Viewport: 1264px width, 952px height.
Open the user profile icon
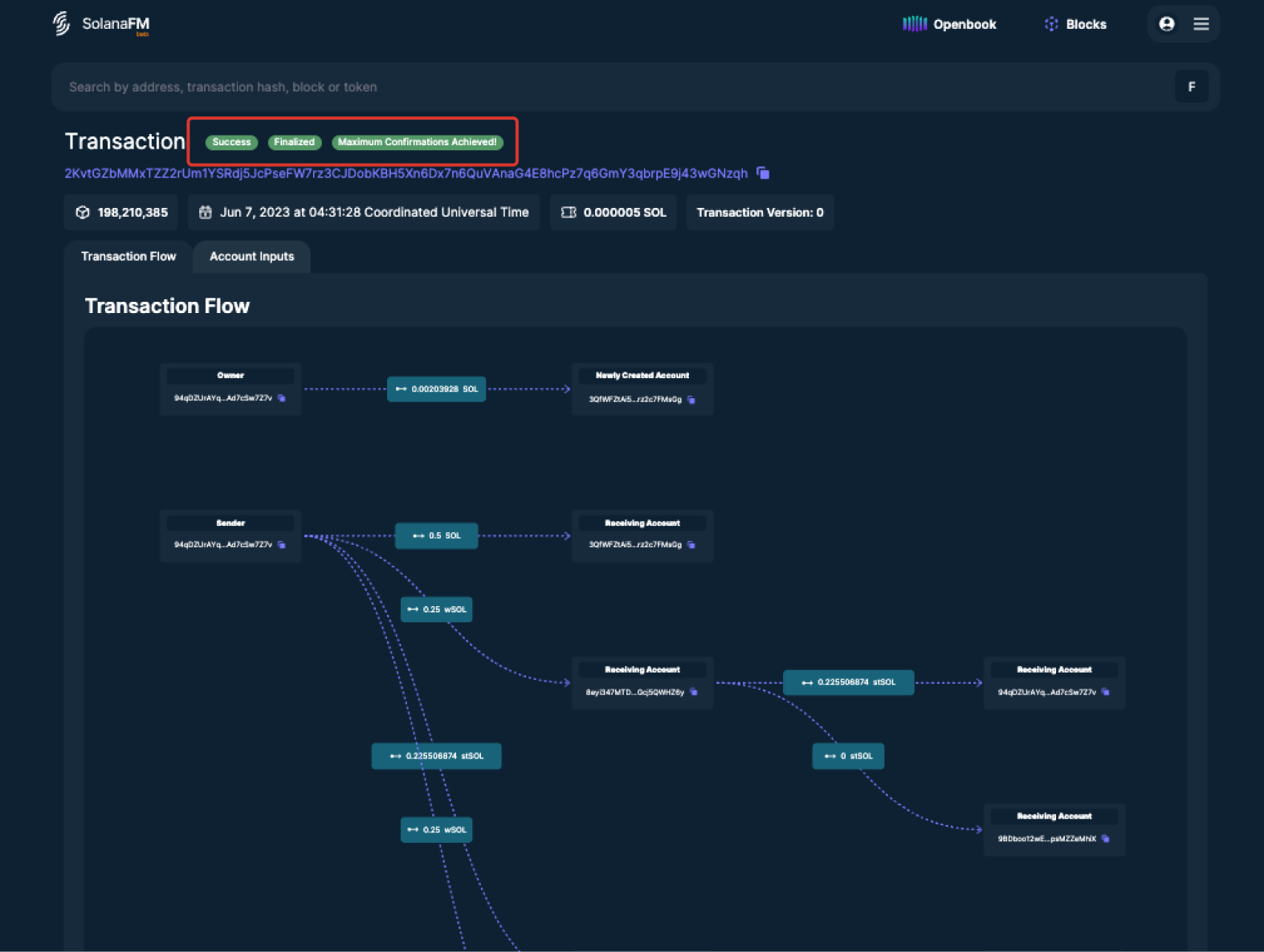click(x=1167, y=24)
